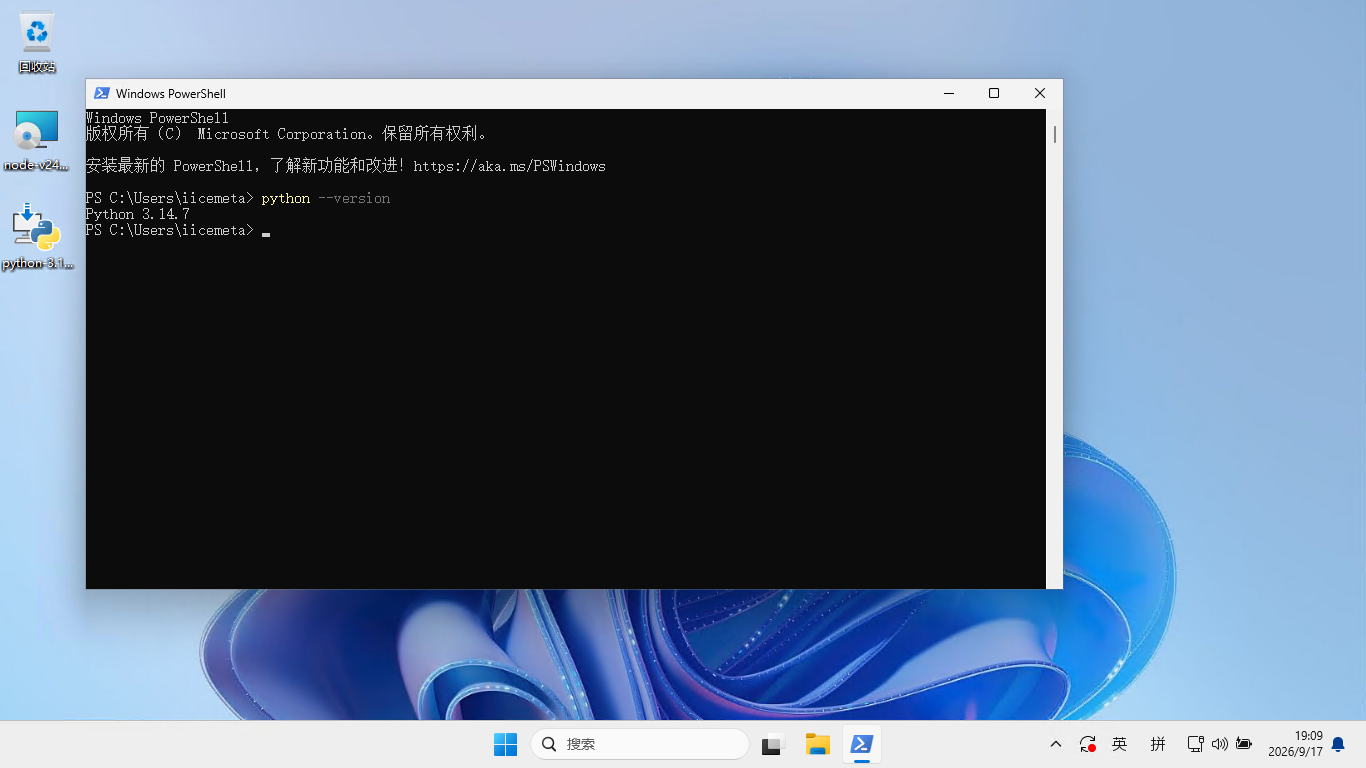Click the taskbar search box

coord(640,744)
